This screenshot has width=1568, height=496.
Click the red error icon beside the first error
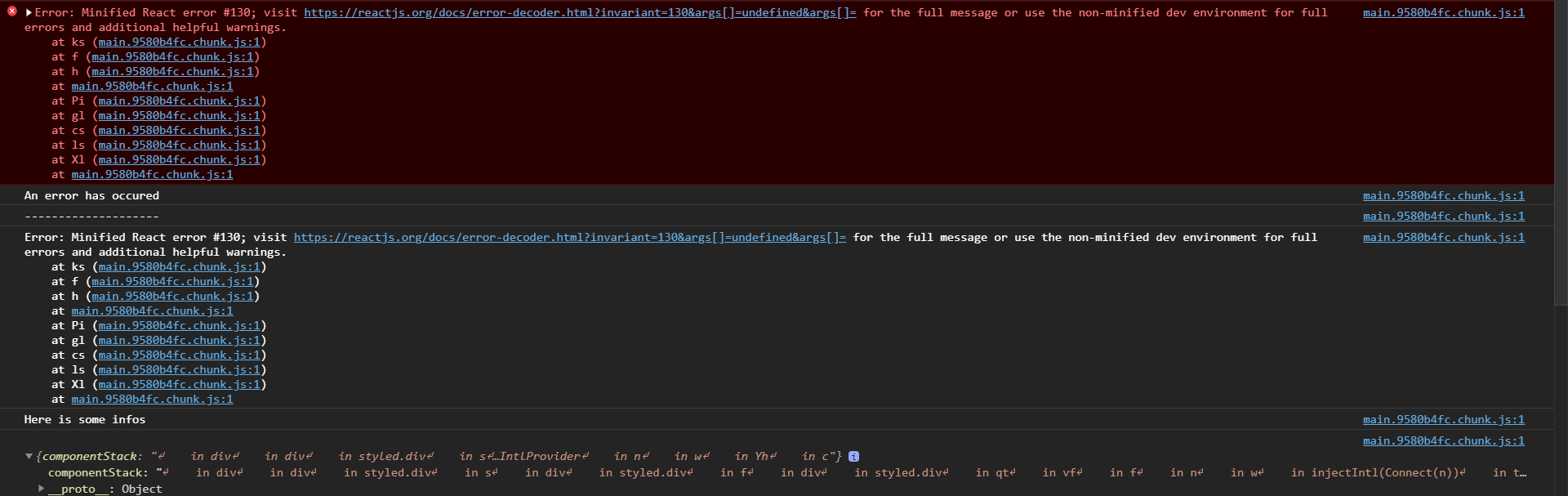point(12,11)
